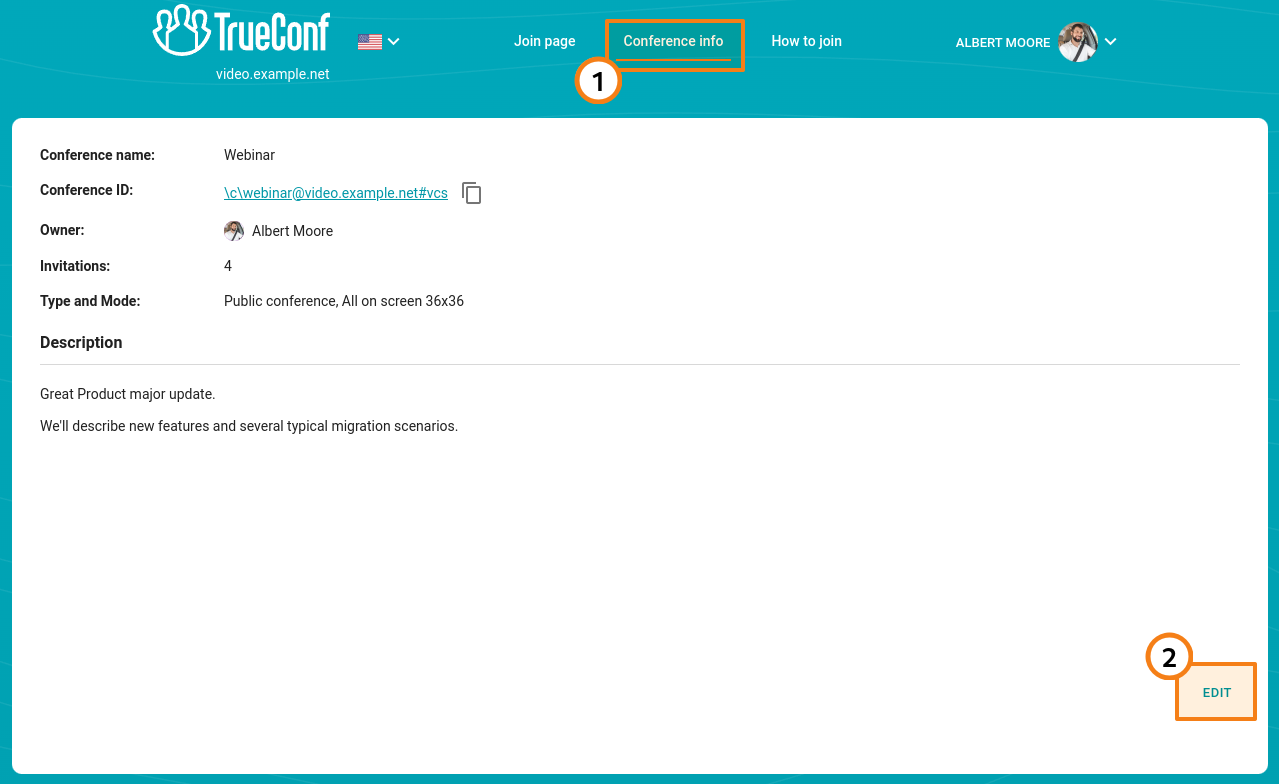This screenshot has height=784, width=1279.
Task: Click the Webinar conference name value
Action: click(249, 155)
